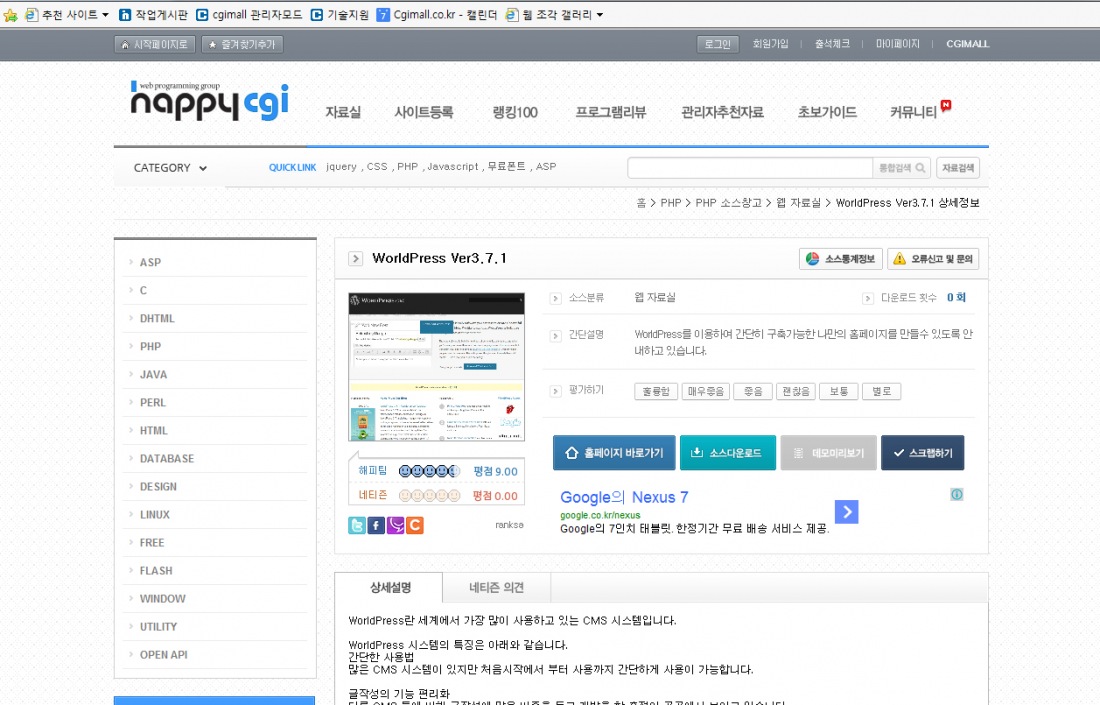Share page via the Twitter icon
This screenshot has width=1100, height=705.
(357, 525)
